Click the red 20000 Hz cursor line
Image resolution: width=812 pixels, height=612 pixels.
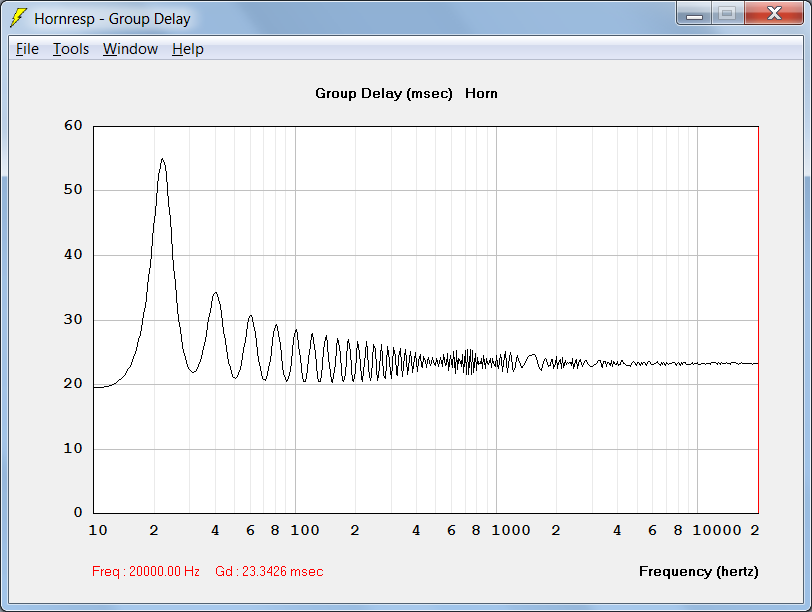758,319
